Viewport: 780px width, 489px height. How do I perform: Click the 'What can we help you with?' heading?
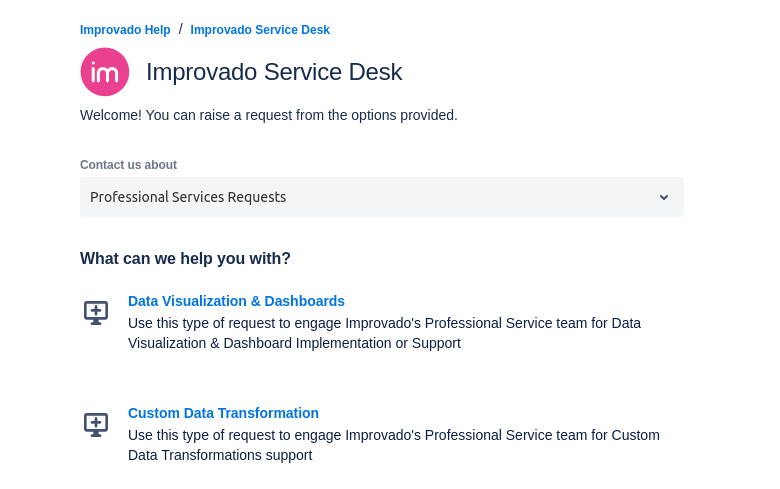(185, 259)
